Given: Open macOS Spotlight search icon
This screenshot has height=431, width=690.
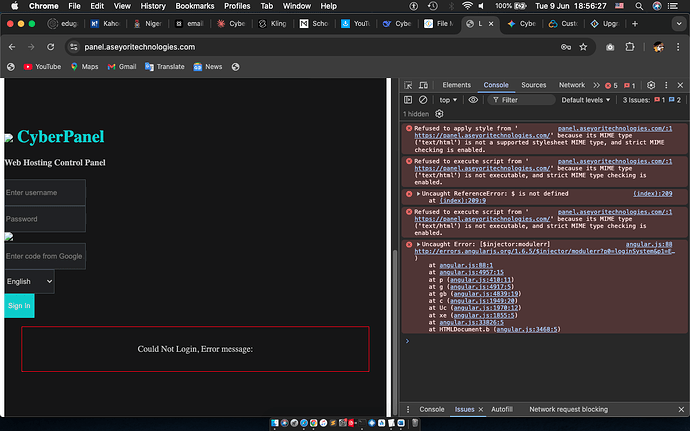Looking at the screenshot, I should [639, 6].
